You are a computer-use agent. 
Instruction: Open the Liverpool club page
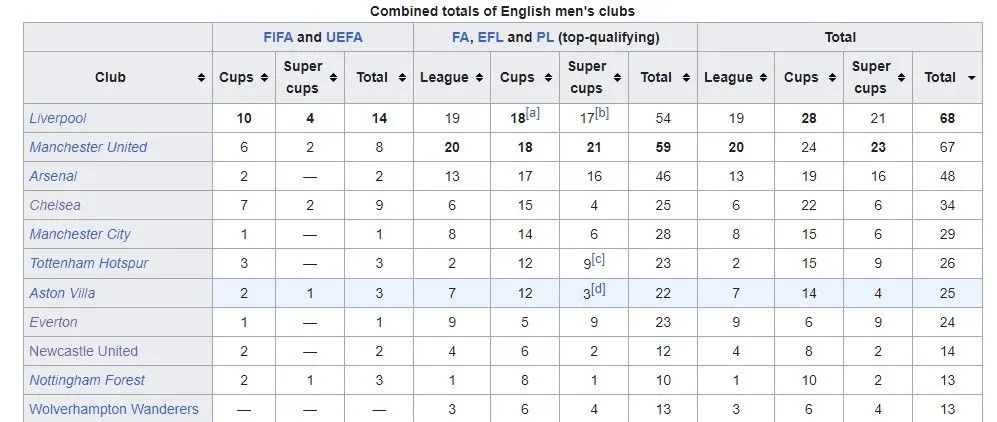pyautogui.click(x=58, y=118)
